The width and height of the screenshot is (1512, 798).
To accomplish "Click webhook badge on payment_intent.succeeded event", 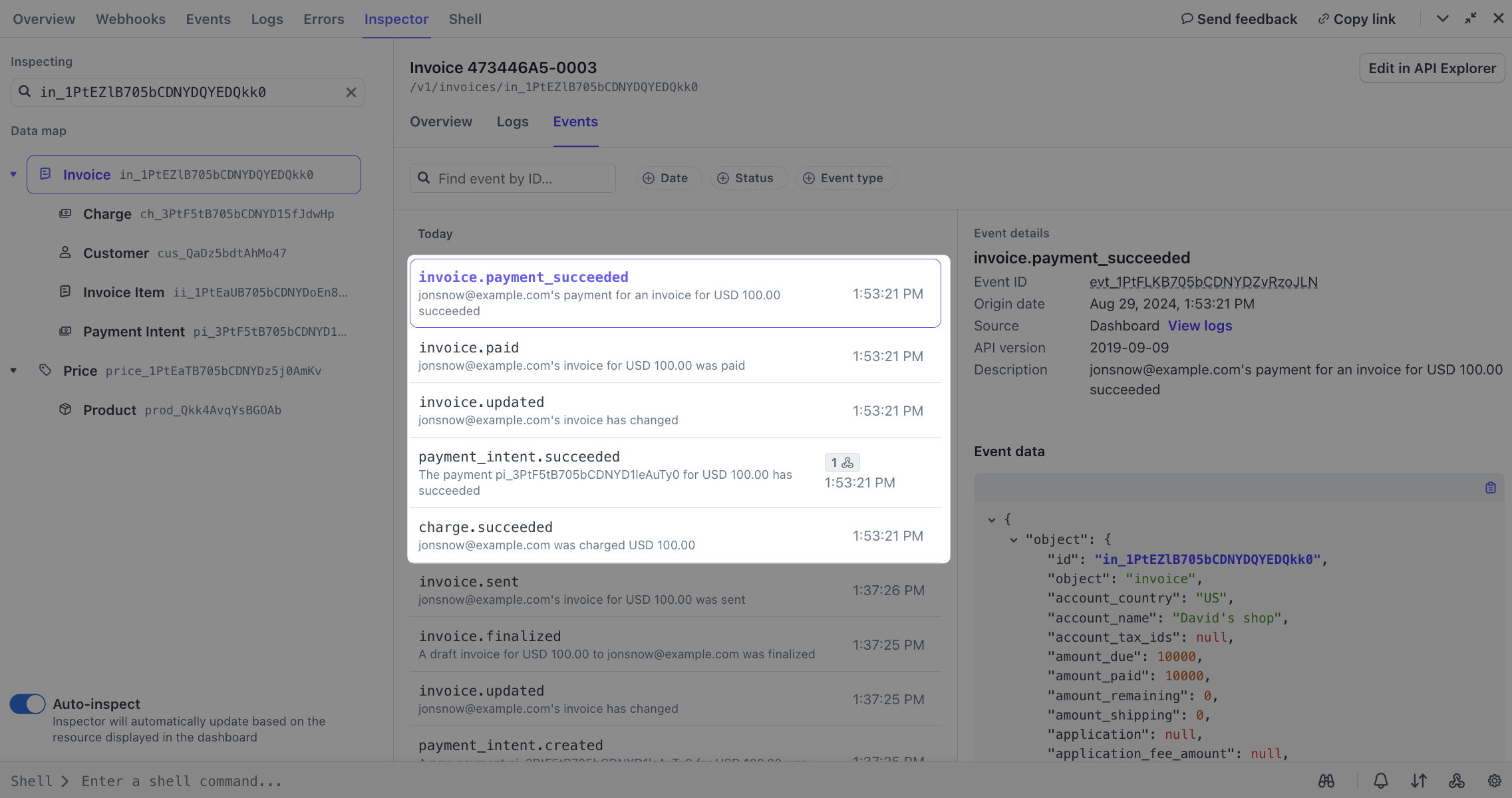I will pyautogui.click(x=842, y=462).
